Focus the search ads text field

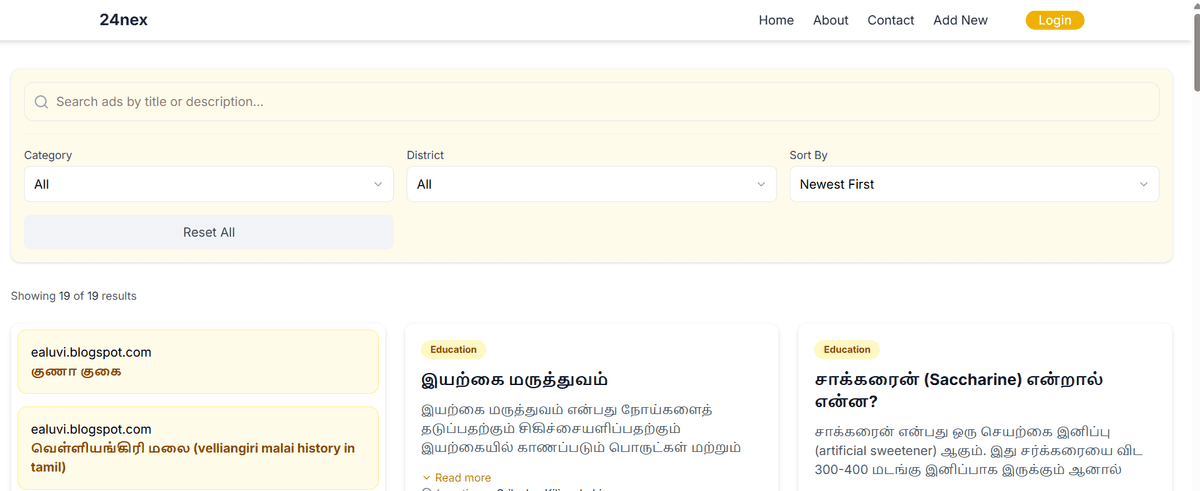click(600, 102)
